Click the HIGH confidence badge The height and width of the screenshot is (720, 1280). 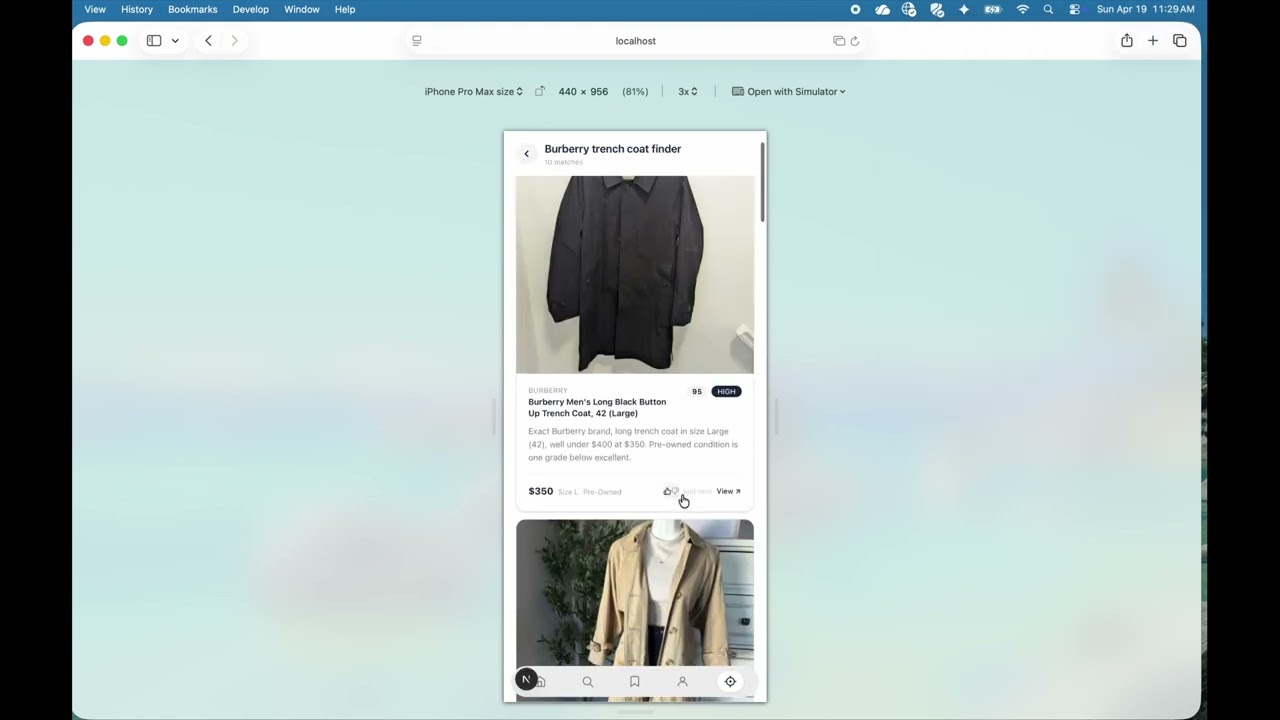[726, 391]
